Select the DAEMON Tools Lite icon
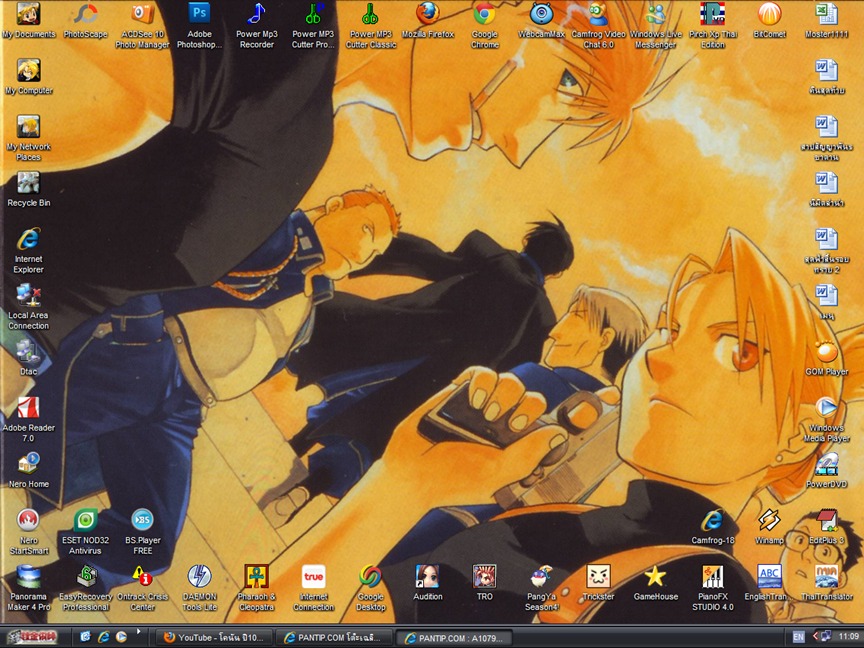 [x=199, y=588]
